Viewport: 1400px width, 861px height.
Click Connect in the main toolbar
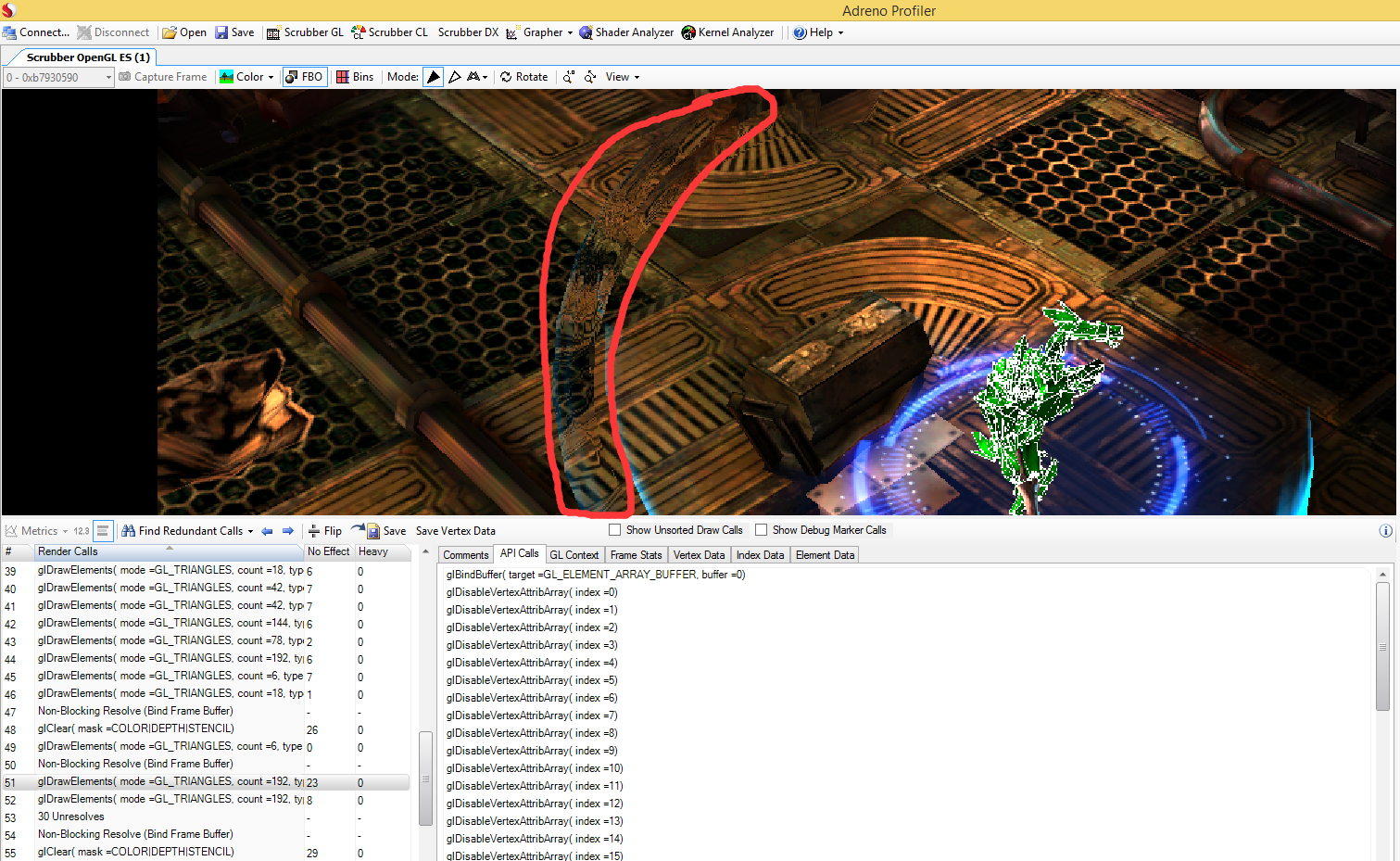coord(36,32)
